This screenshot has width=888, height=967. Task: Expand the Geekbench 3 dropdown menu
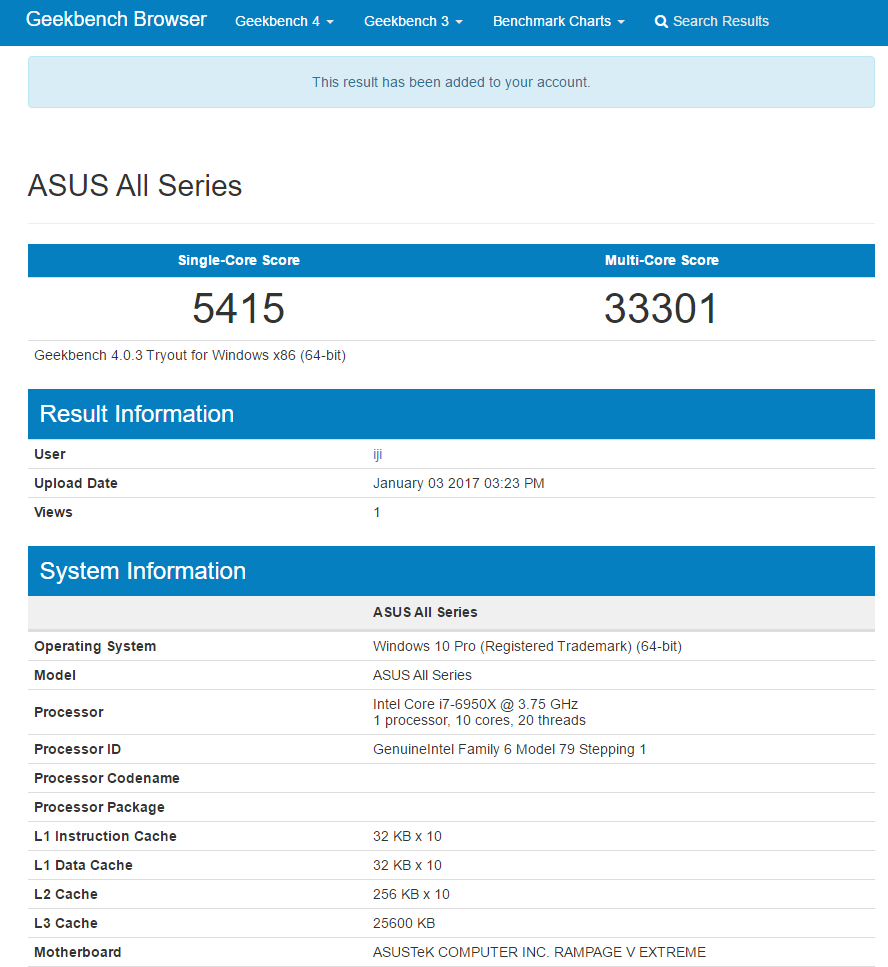click(x=413, y=22)
